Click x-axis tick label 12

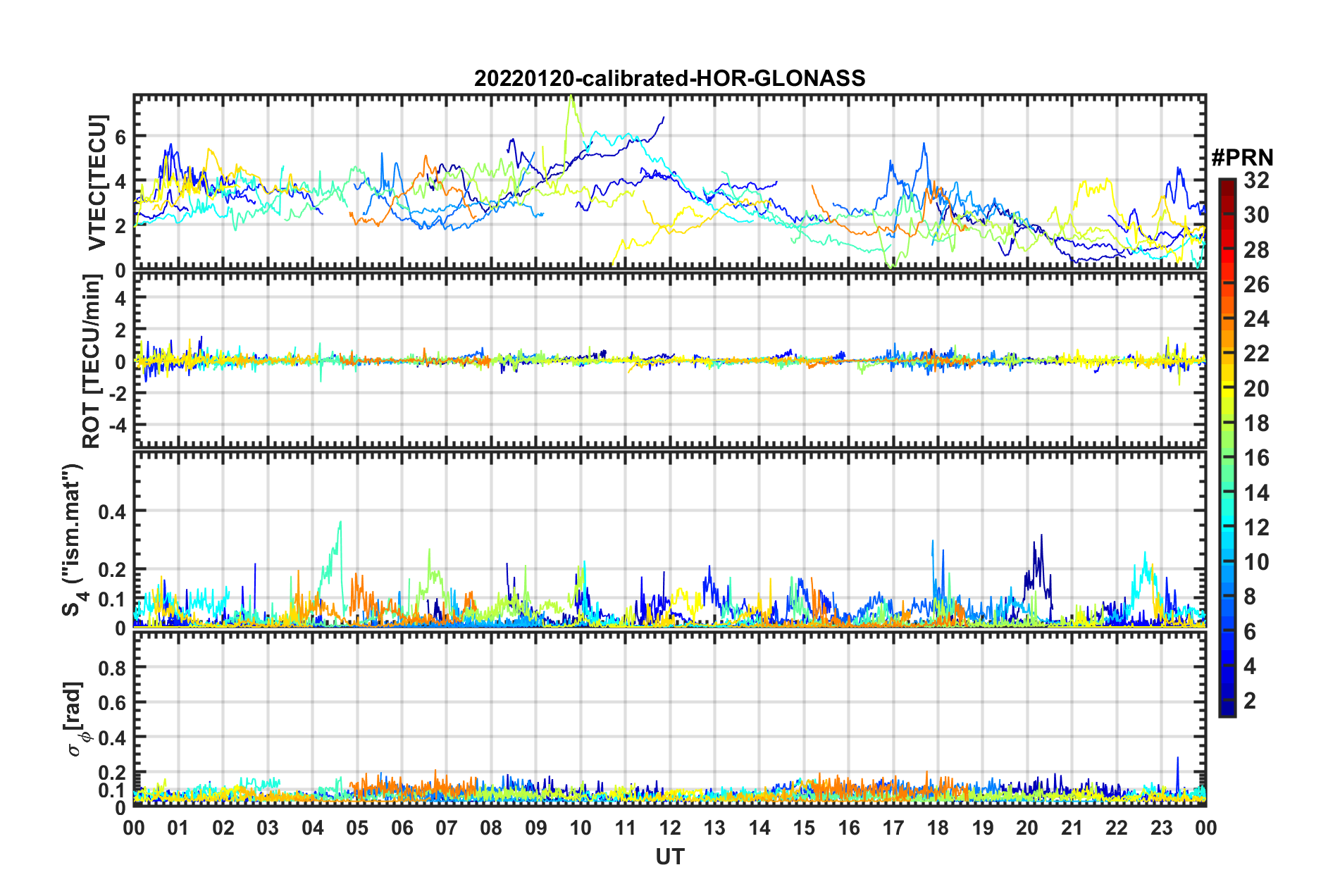669,828
